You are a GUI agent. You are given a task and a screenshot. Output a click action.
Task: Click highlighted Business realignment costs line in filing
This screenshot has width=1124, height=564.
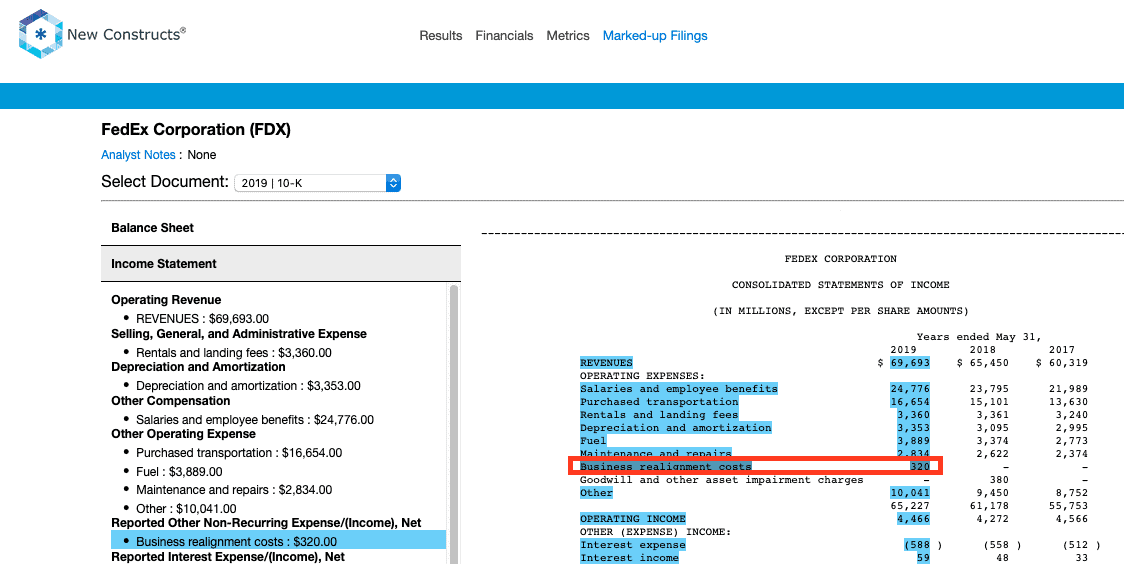(x=665, y=467)
